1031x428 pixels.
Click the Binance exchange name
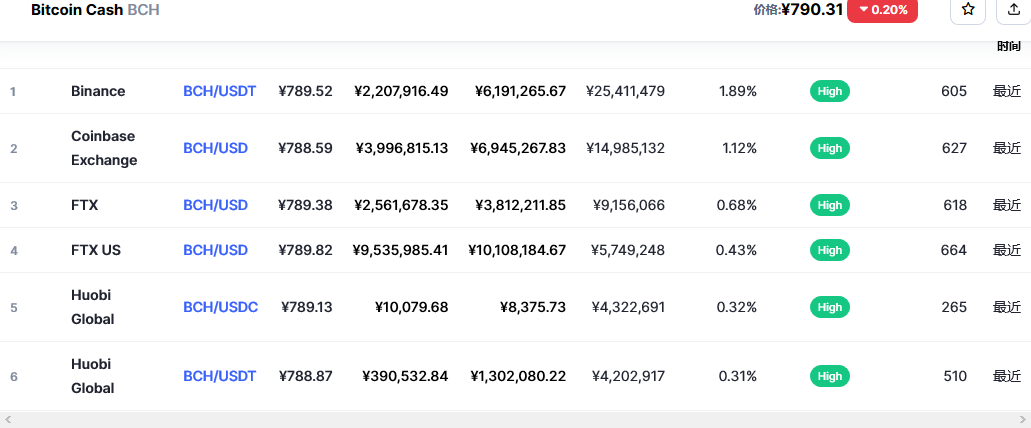tap(98, 91)
